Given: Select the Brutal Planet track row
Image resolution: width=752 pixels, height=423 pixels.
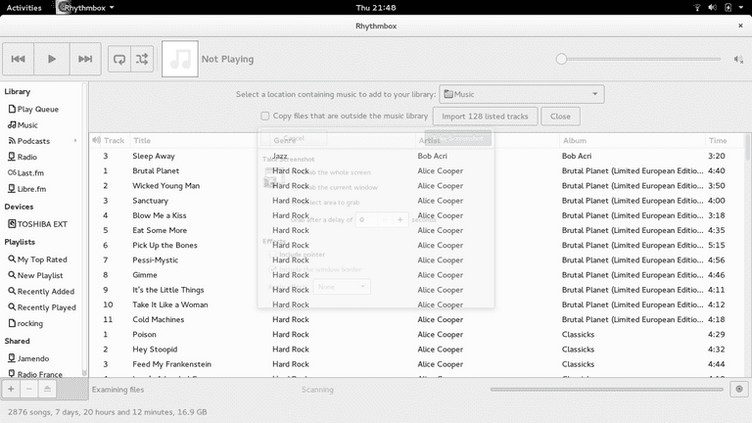Looking at the screenshot, I should [416, 171].
